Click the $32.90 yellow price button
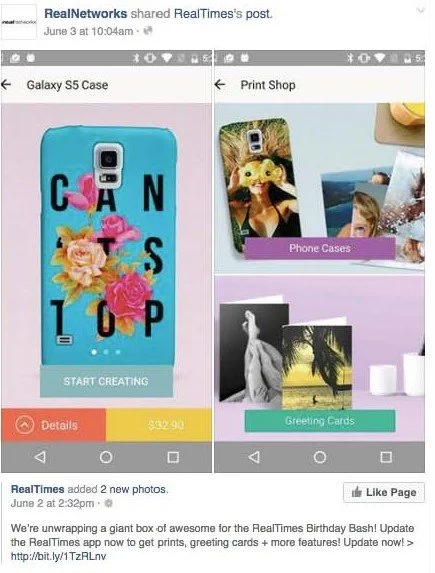Image resolution: width=435 pixels, height=573 pixels. [x=159, y=425]
